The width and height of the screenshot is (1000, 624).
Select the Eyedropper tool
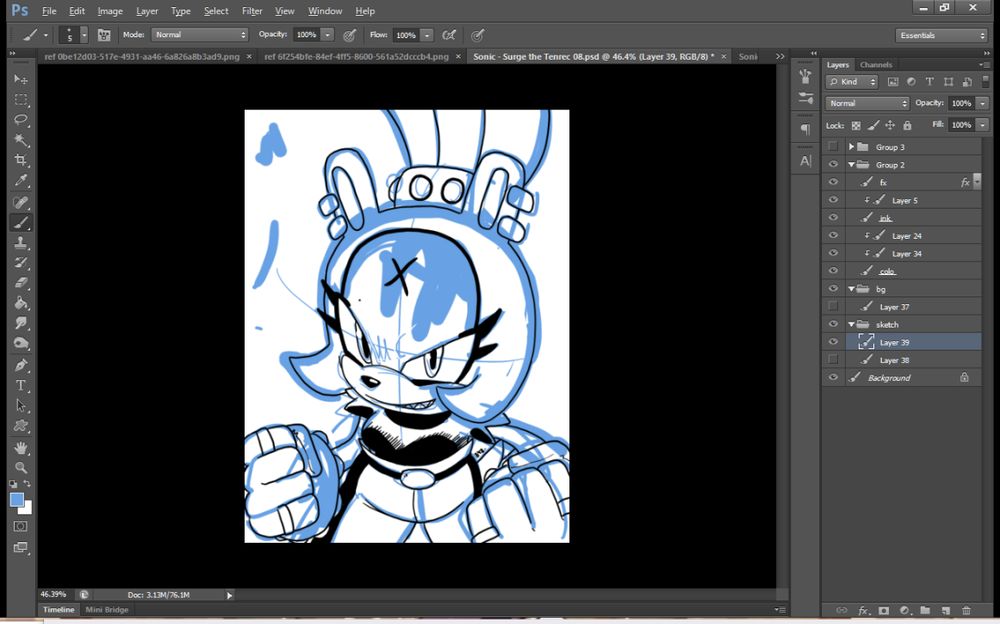click(x=21, y=181)
